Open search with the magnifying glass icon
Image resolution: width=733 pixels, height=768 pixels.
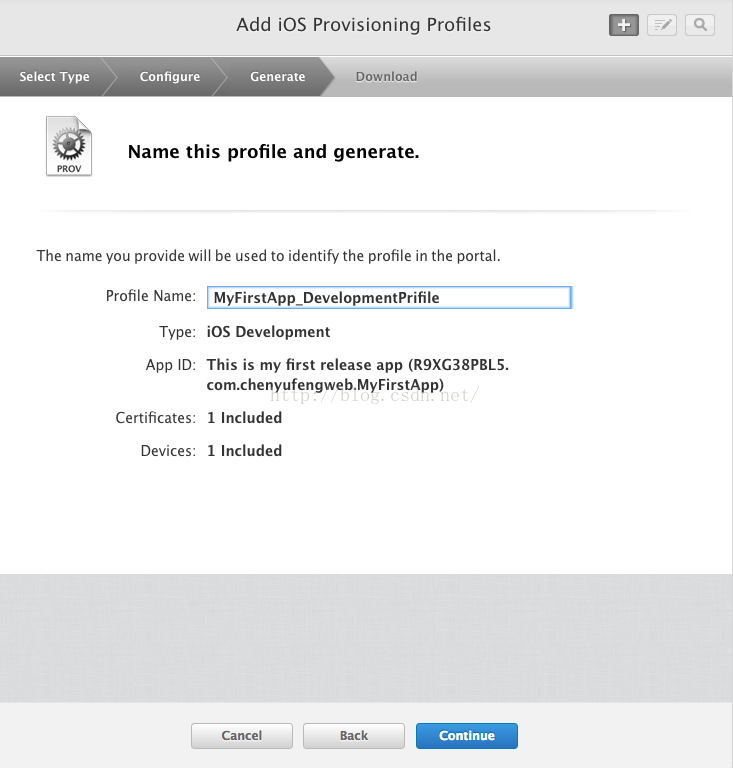[x=700, y=25]
